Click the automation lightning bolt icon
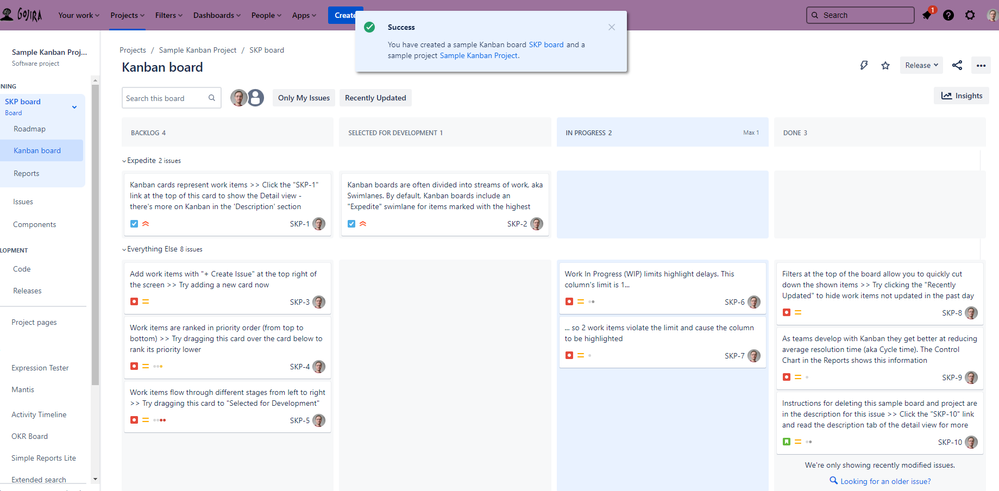Viewport: 999px width, 491px height. pyautogui.click(x=864, y=65)
